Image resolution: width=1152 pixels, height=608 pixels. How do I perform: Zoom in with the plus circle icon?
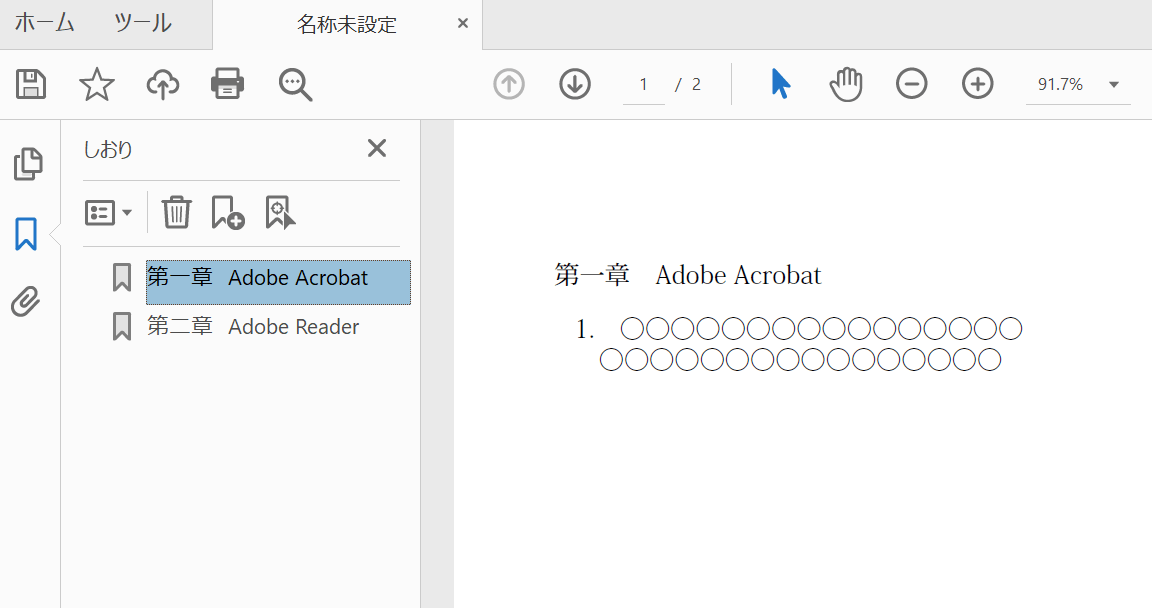977,84
